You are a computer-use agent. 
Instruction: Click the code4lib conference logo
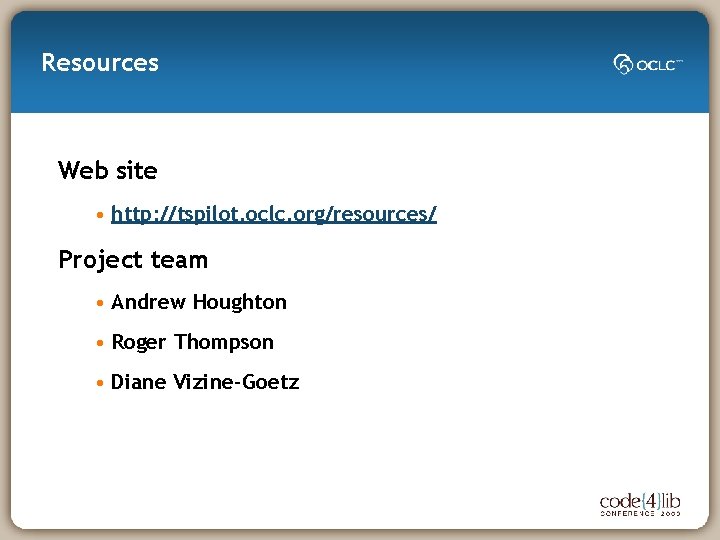[x=640, y=502]
